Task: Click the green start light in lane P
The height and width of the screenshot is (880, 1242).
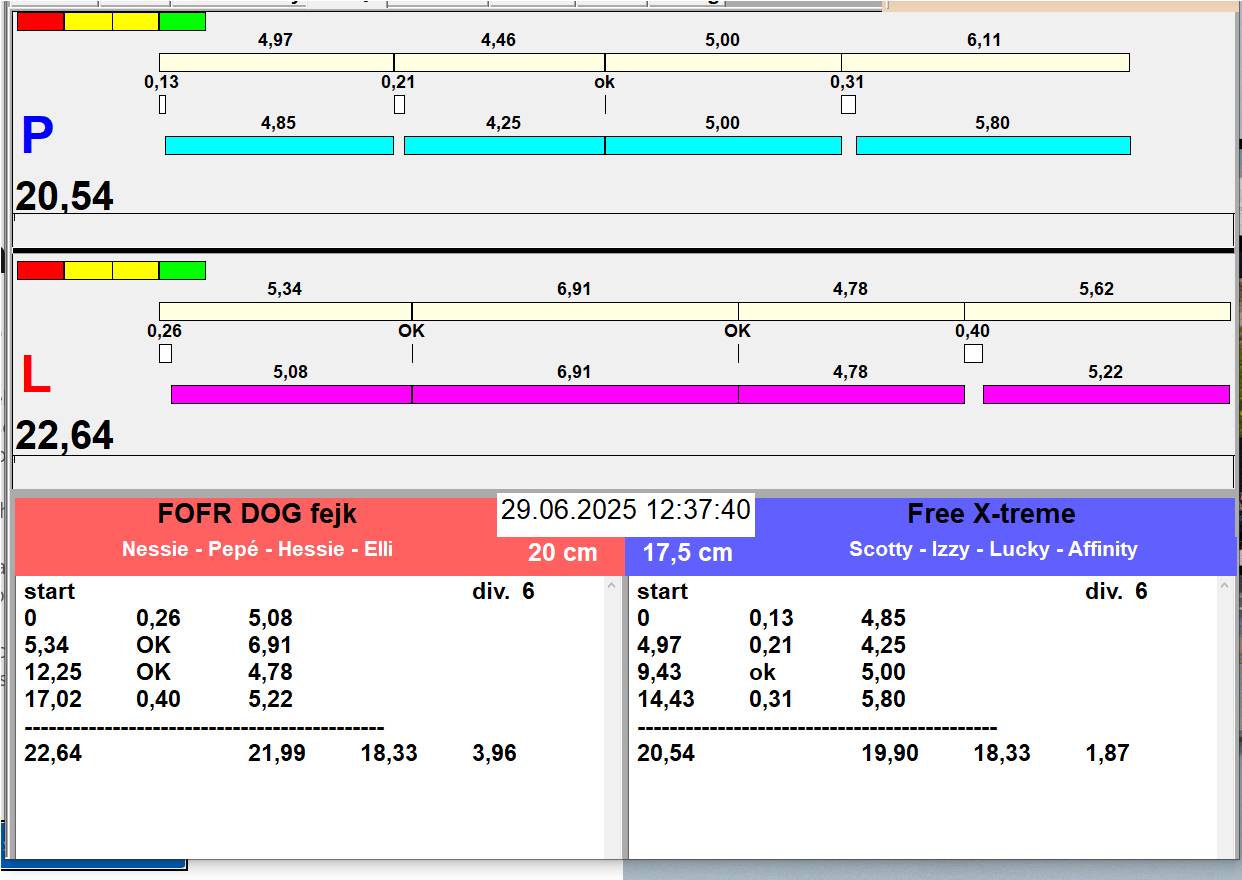Action: (182, 21)
